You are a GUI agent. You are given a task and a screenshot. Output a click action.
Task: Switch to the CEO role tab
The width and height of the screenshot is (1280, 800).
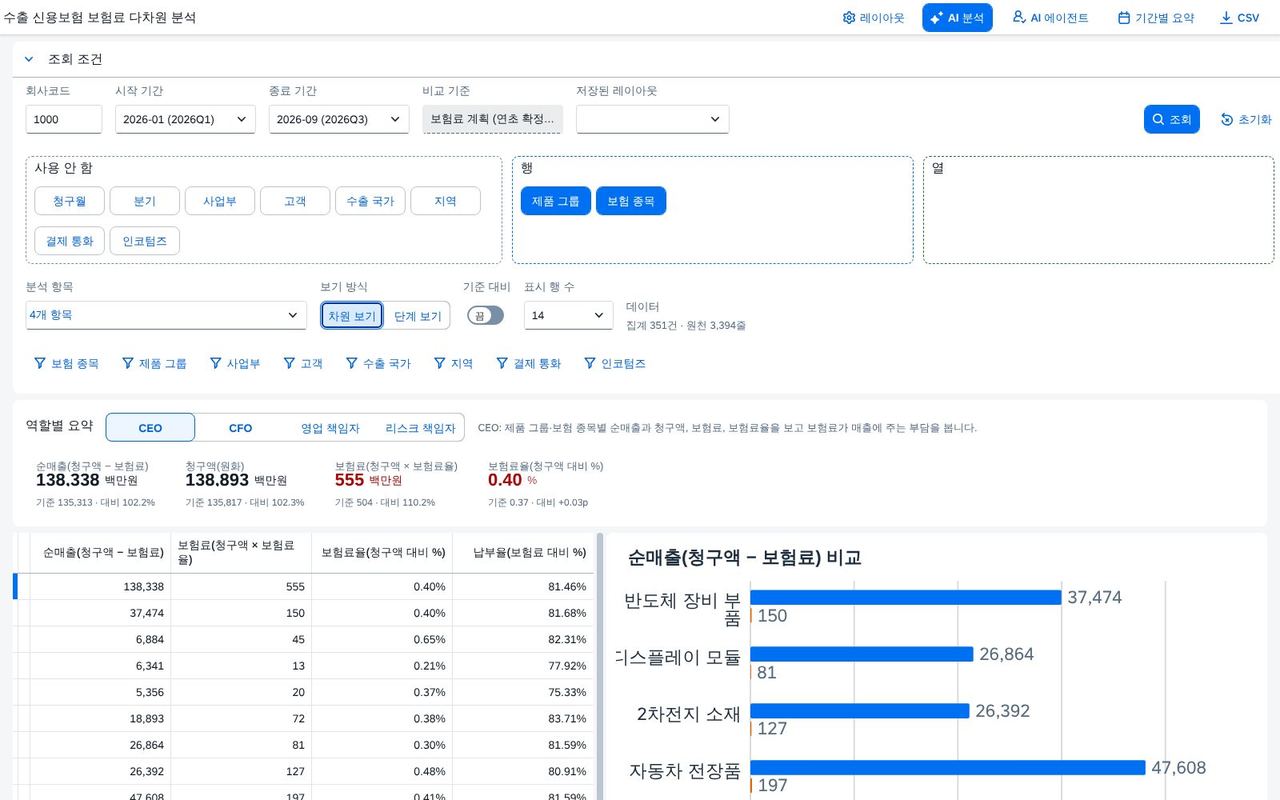(x=150, y=428)
